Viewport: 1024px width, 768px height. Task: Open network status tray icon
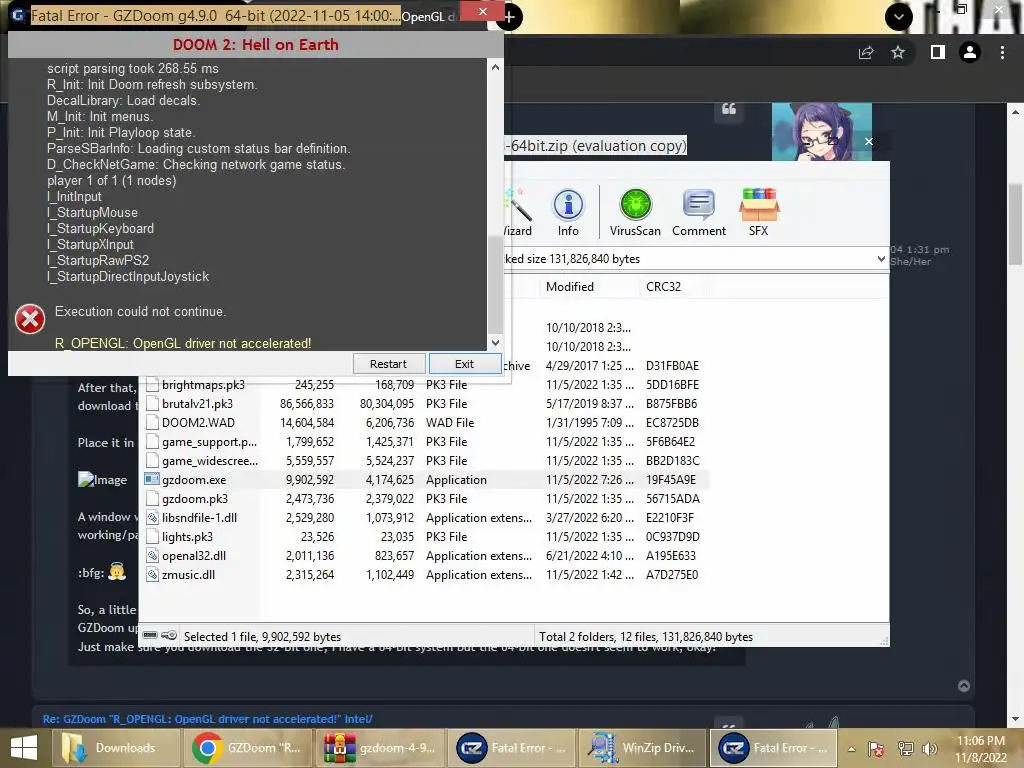pos(906,748)
